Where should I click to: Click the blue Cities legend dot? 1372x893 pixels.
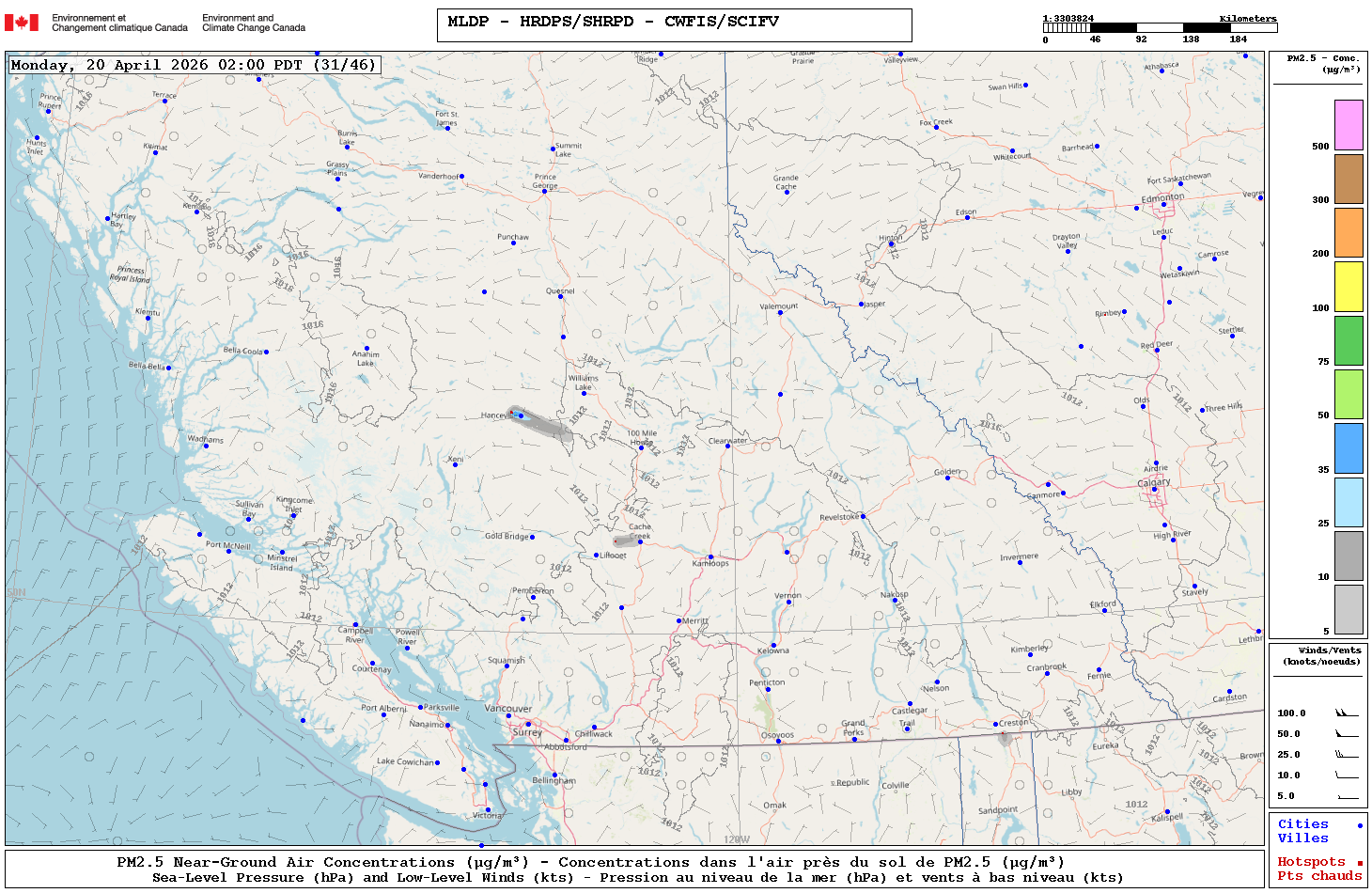click(x=1359, y=825)
